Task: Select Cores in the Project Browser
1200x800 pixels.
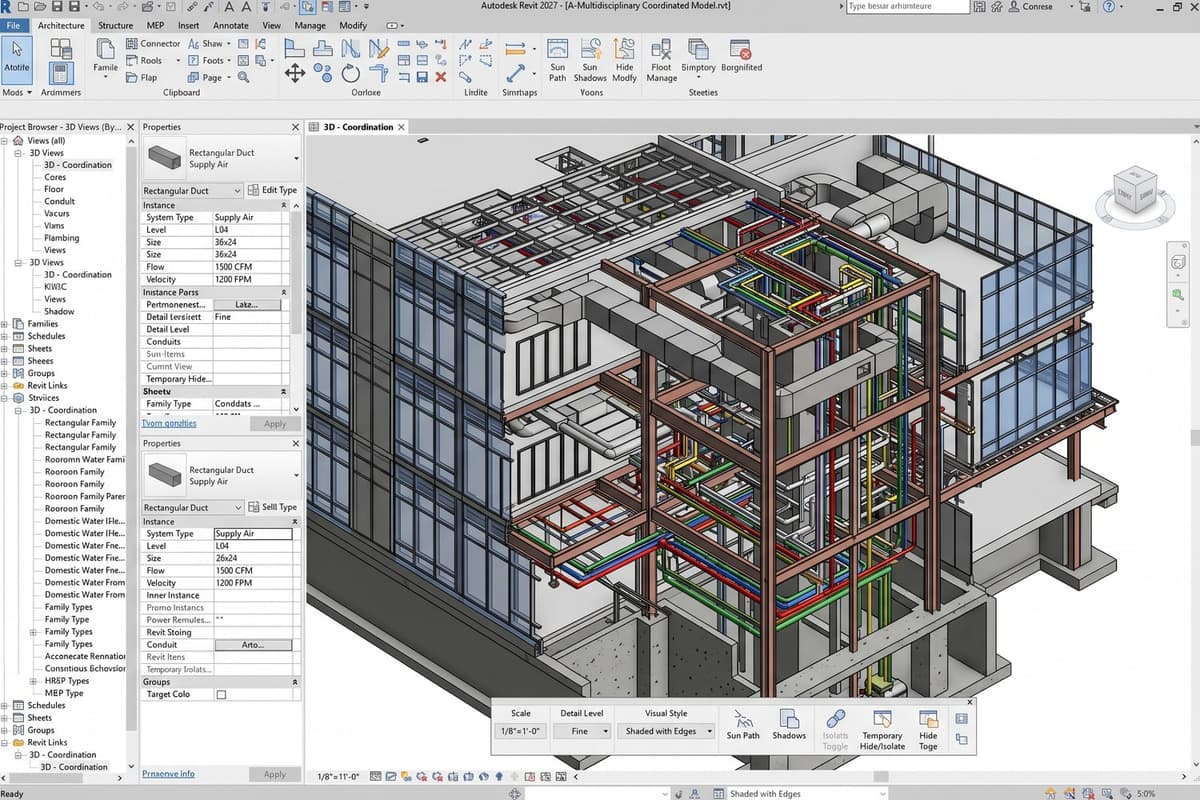Action: [x=55, y=177]
